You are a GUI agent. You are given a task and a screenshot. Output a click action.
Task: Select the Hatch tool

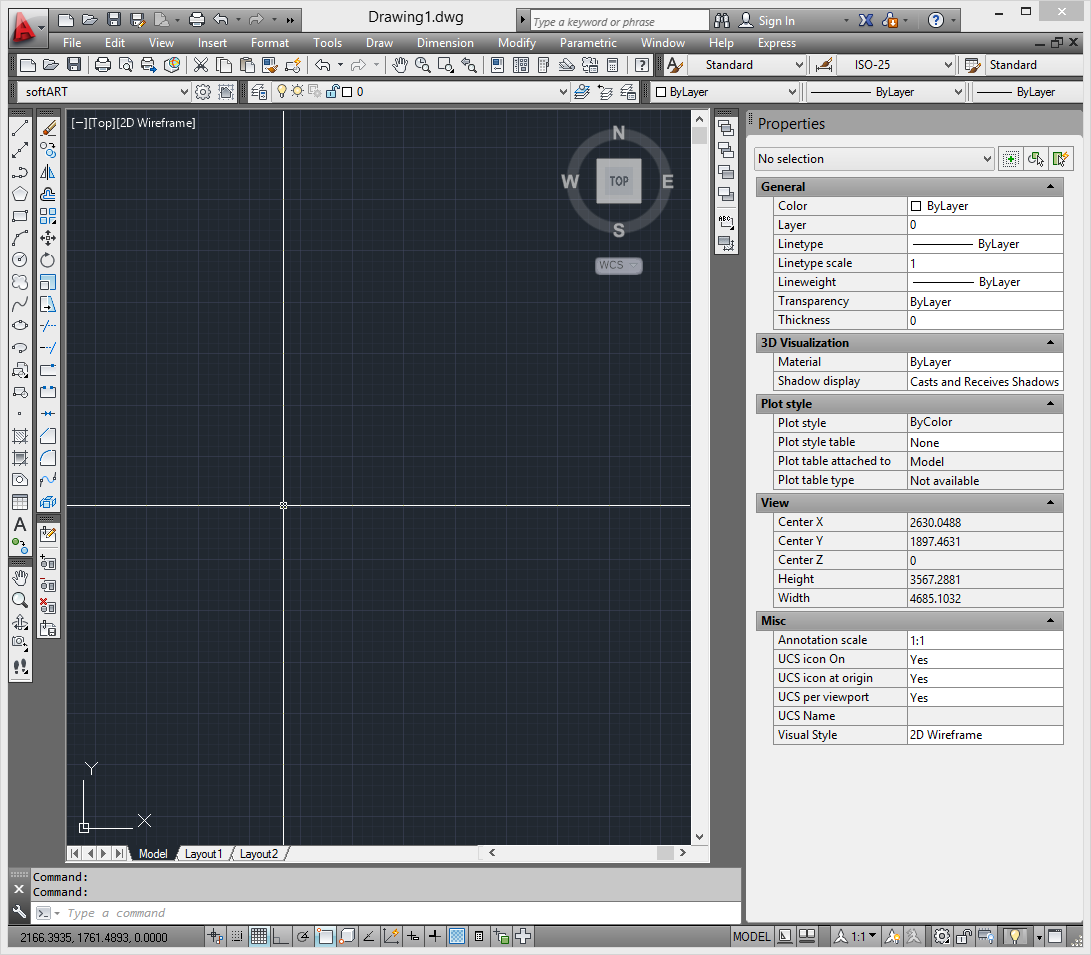(x=20, y=436)
